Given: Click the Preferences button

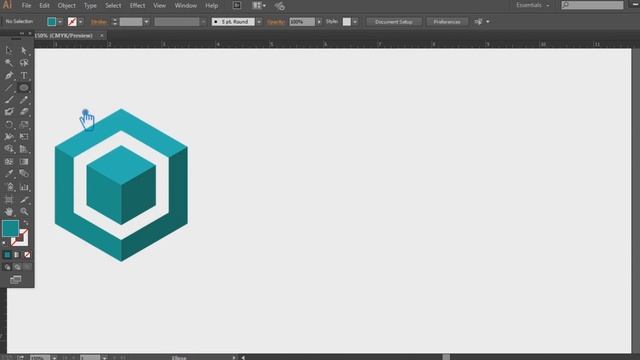Looking at the screenshot, I should click(447, 22).
